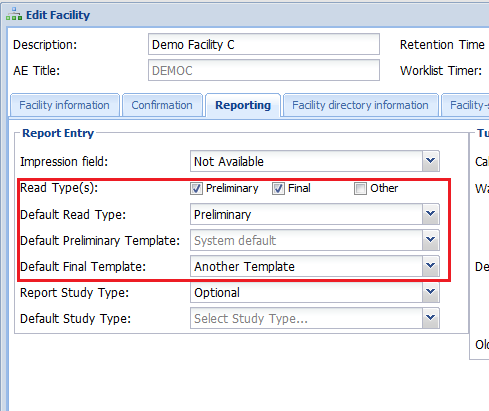Open the Report Study Type dropdown
Screen dimensions: 489x411
(x=431, y=292)
